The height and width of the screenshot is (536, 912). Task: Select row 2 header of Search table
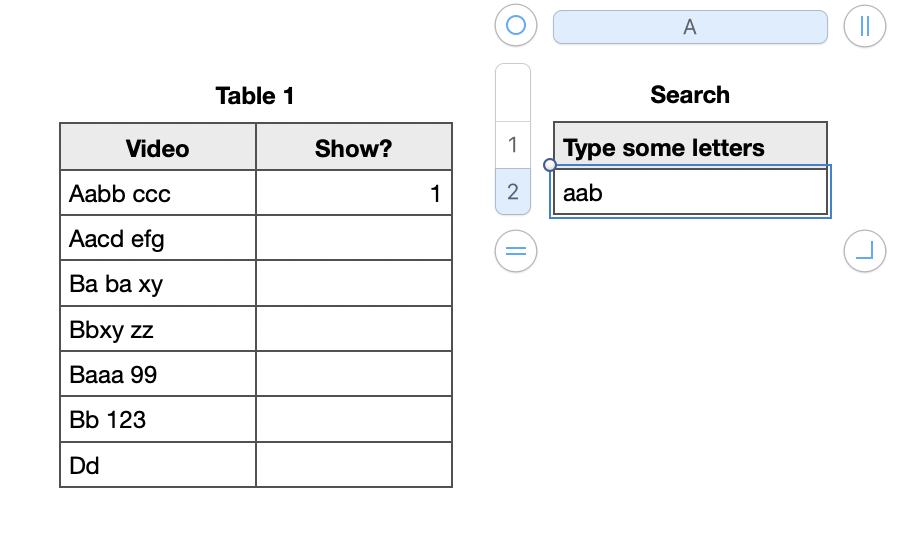coord(513,192)
